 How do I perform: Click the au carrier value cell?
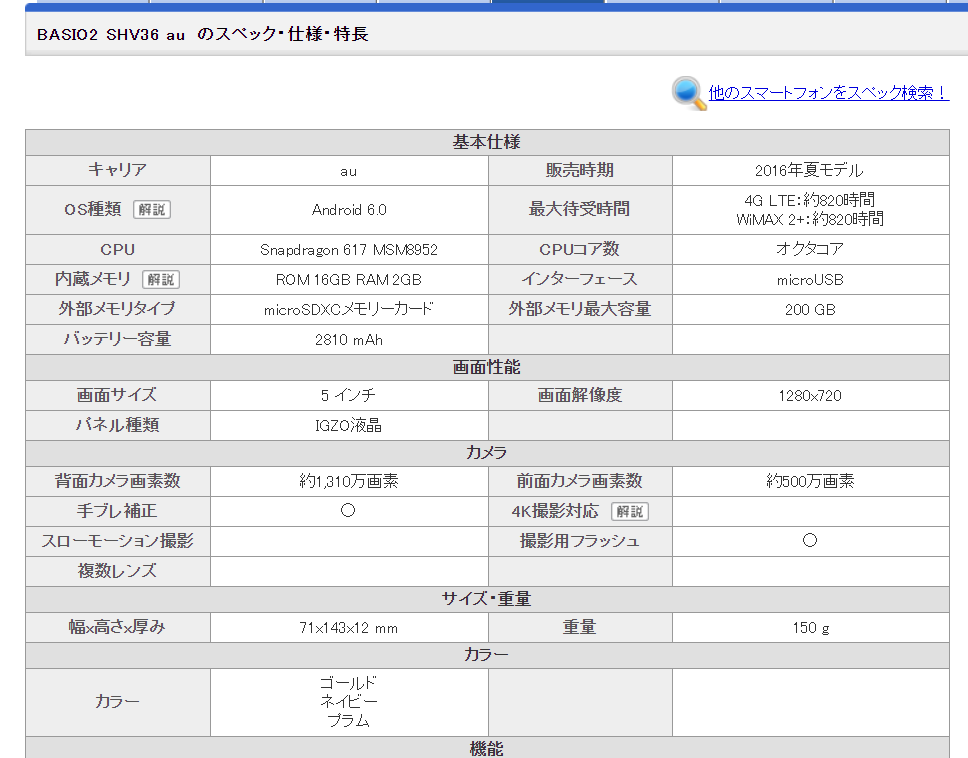coord(348,170)
